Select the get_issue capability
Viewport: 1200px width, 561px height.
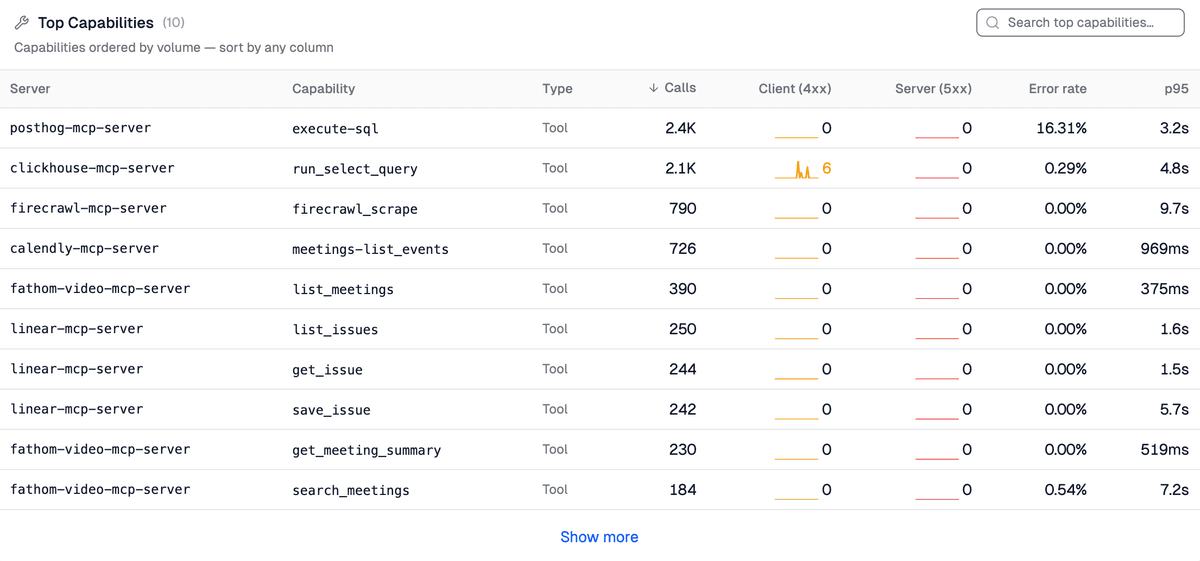tap(327, 369)
